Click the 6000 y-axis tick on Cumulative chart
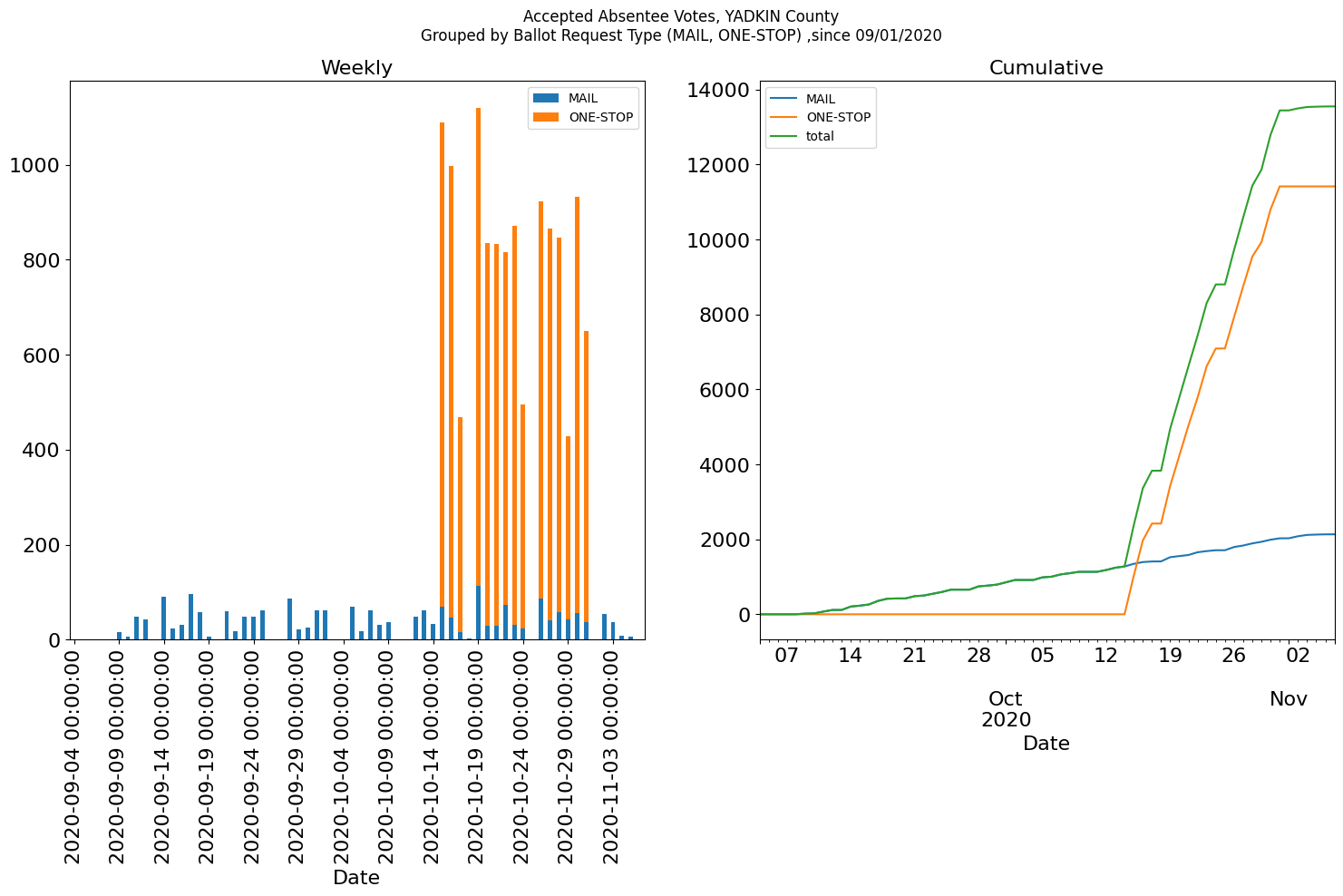1343x896 pixels. (x=725, y=390)
